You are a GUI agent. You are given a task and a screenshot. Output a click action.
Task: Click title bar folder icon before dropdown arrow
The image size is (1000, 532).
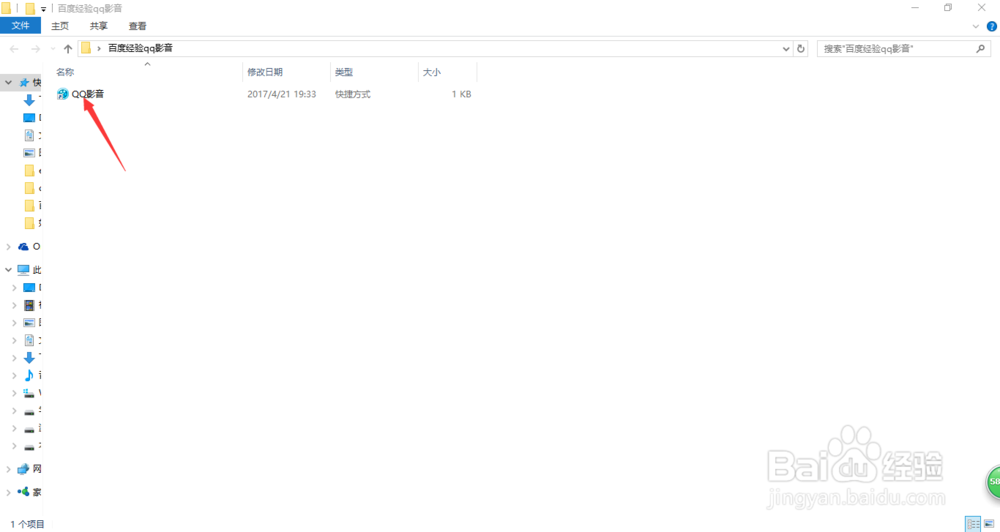pyautogui.click(x=30, y=8)
